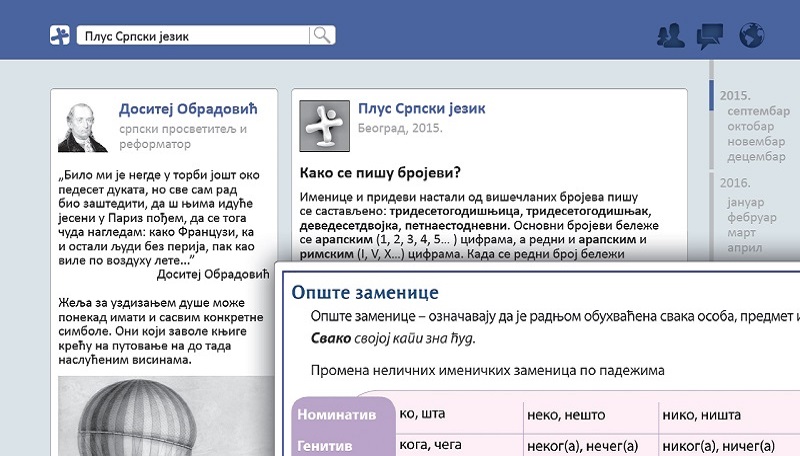Open the friends icon in header

pos(670,36)
